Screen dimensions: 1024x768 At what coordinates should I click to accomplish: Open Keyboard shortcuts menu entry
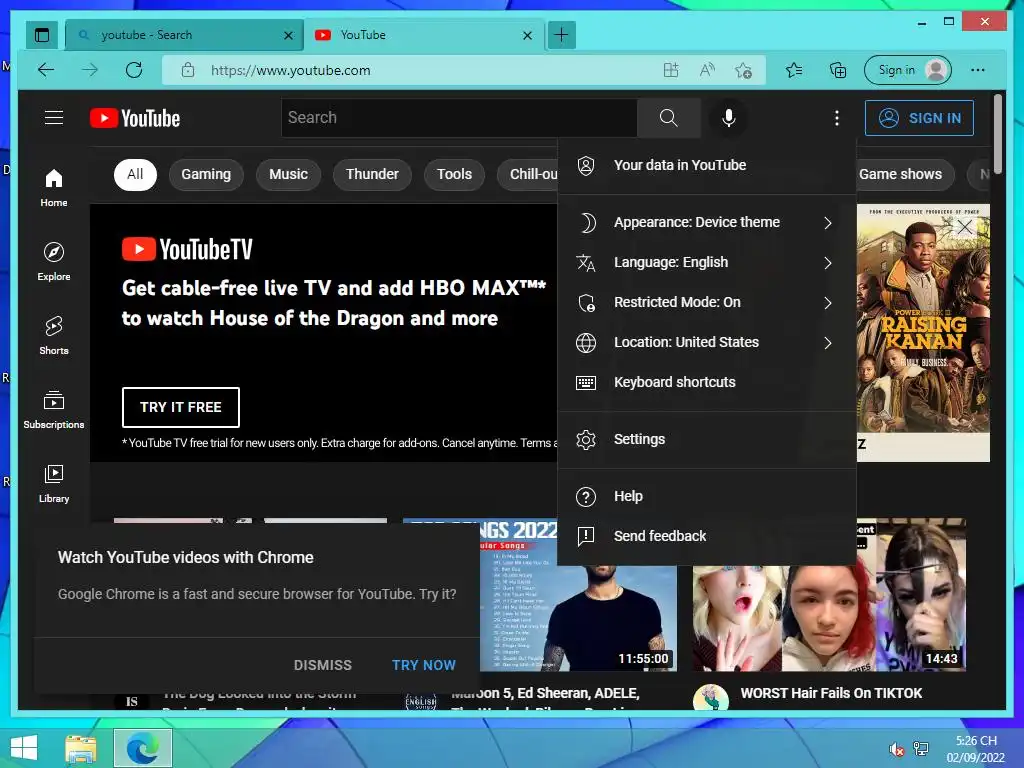click(x=707, y=382)
